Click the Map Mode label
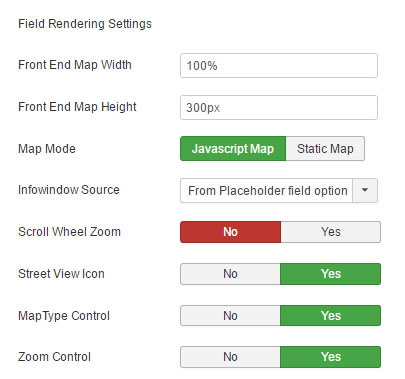 47,149
